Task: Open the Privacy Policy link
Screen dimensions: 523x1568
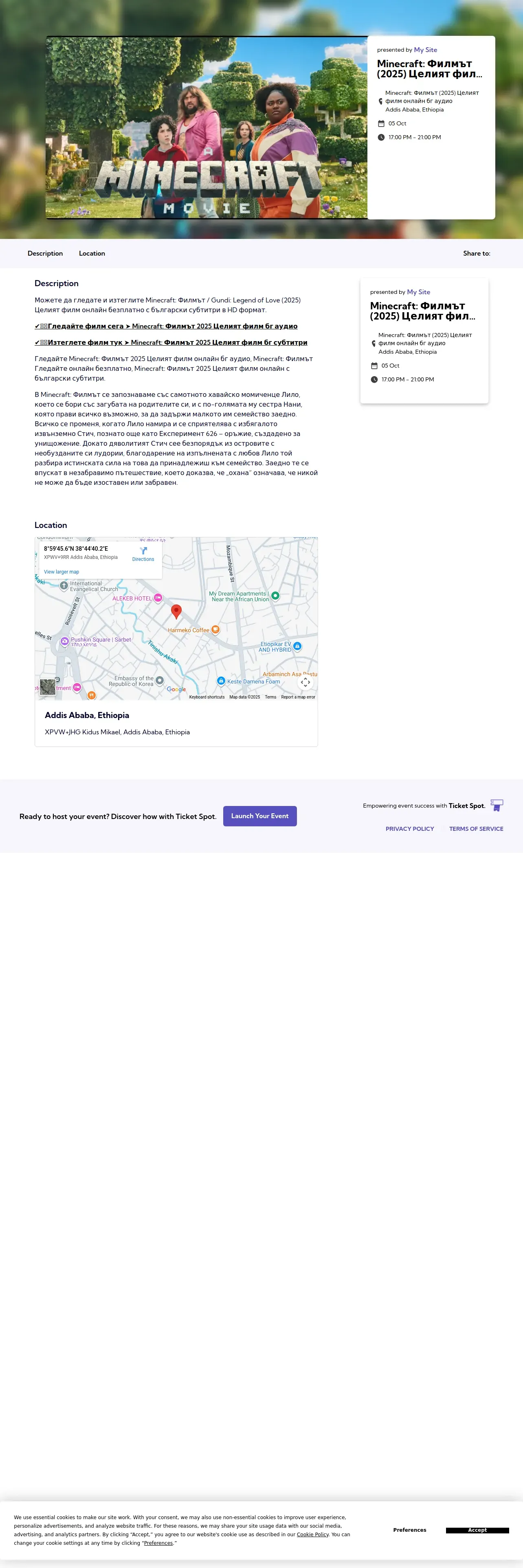Action: pyautogui.click(x=410, y=829)
